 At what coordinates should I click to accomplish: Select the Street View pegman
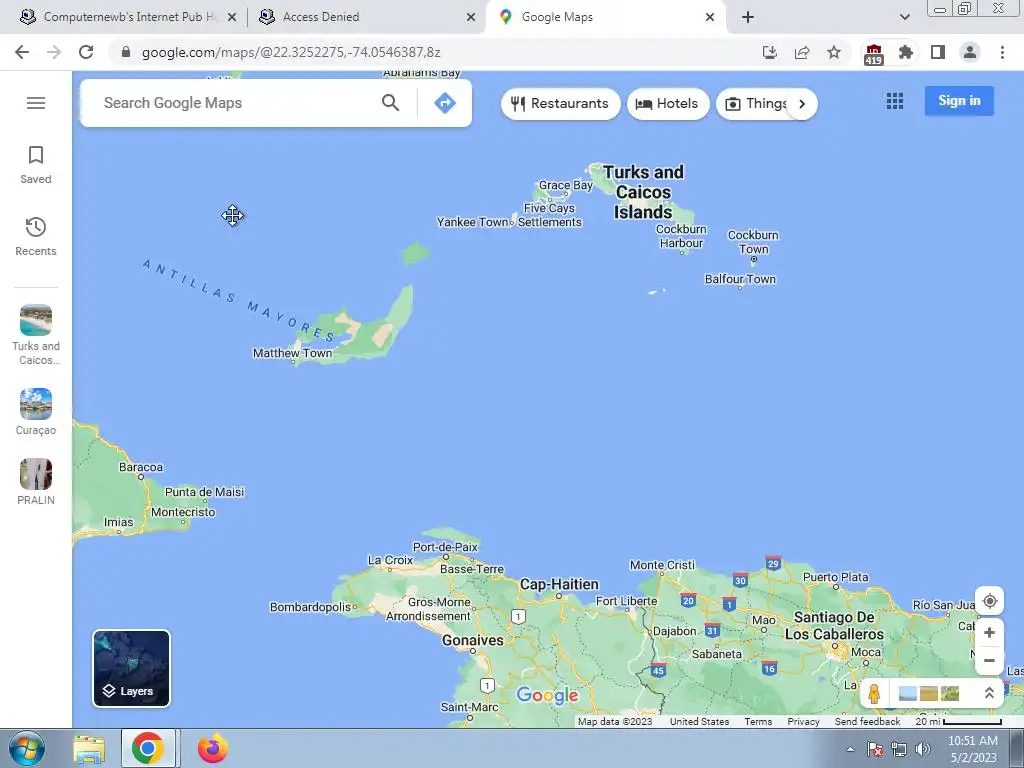(874, 694)
